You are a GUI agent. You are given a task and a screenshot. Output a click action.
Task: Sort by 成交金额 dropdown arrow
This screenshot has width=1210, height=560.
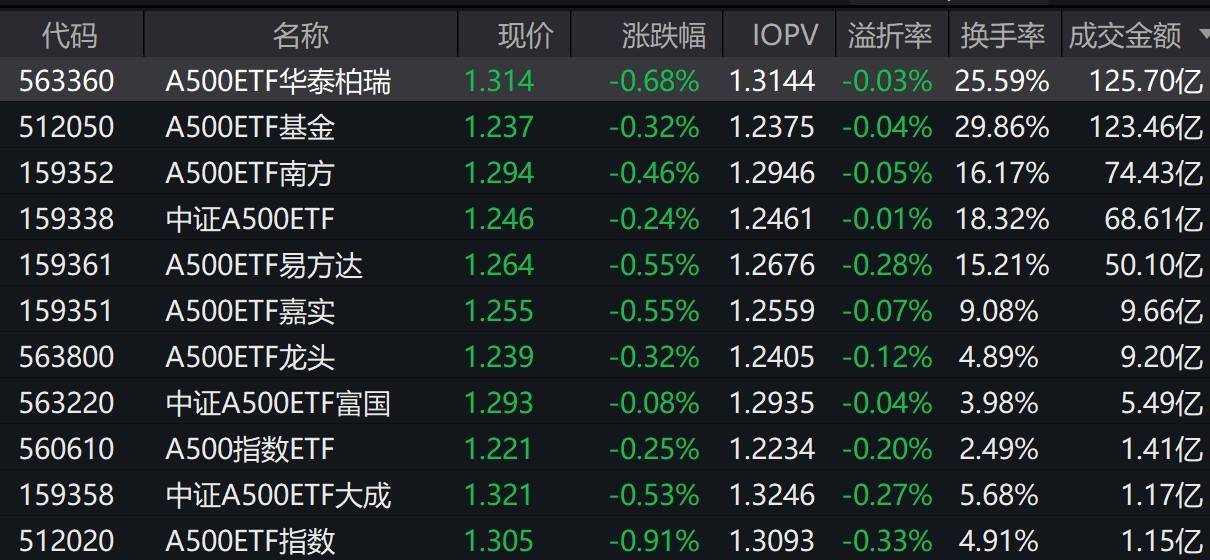(x=1202, y=36)
